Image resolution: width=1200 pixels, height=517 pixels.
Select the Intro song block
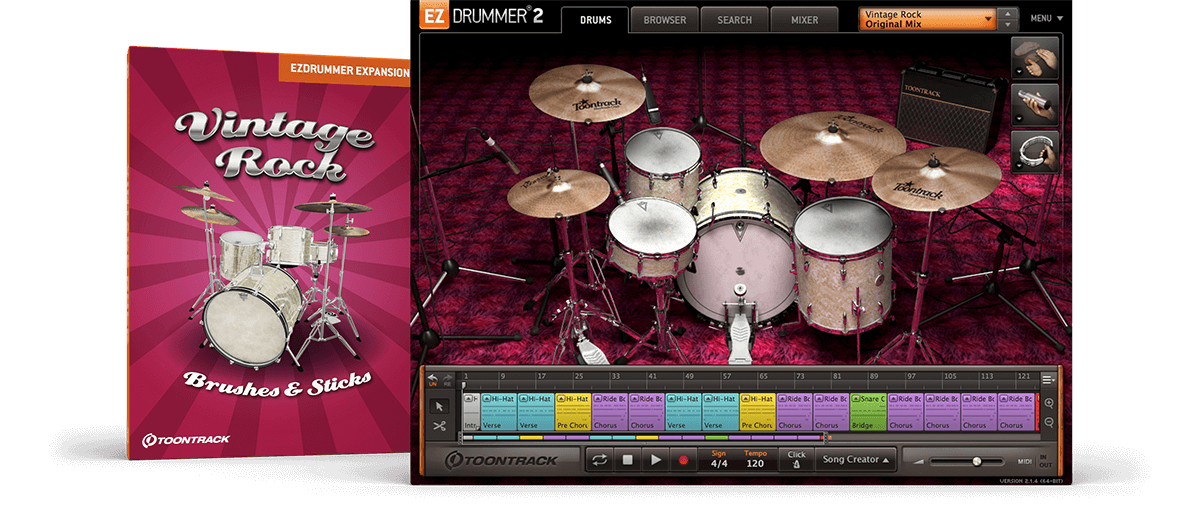(x=471, y=411)
